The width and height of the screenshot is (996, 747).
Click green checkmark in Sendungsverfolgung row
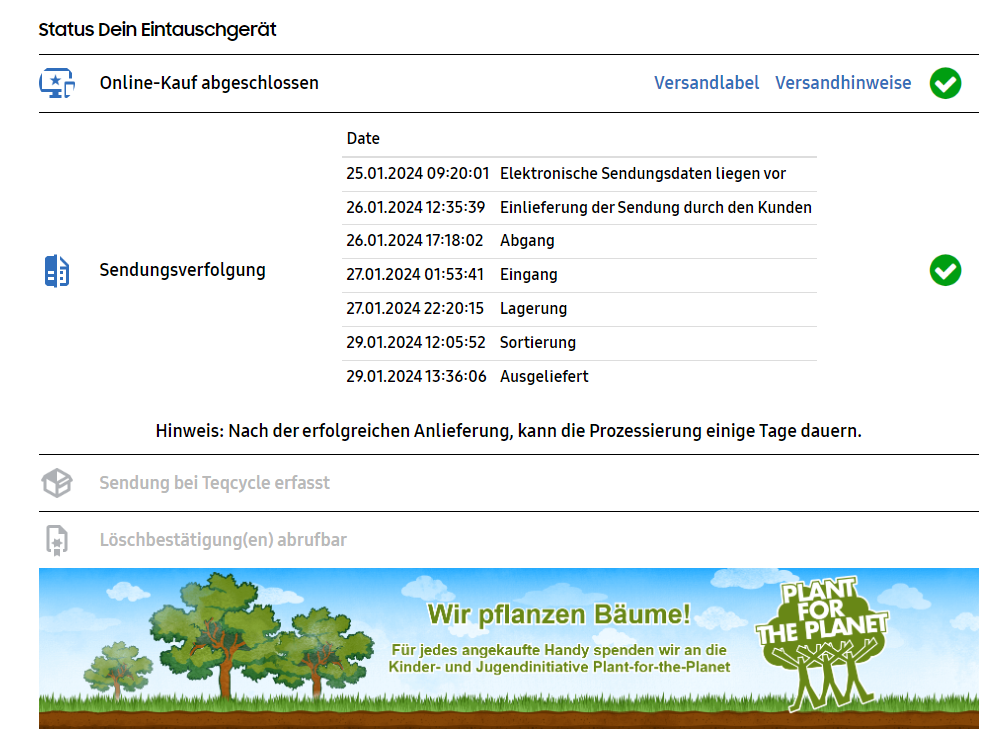945,270
